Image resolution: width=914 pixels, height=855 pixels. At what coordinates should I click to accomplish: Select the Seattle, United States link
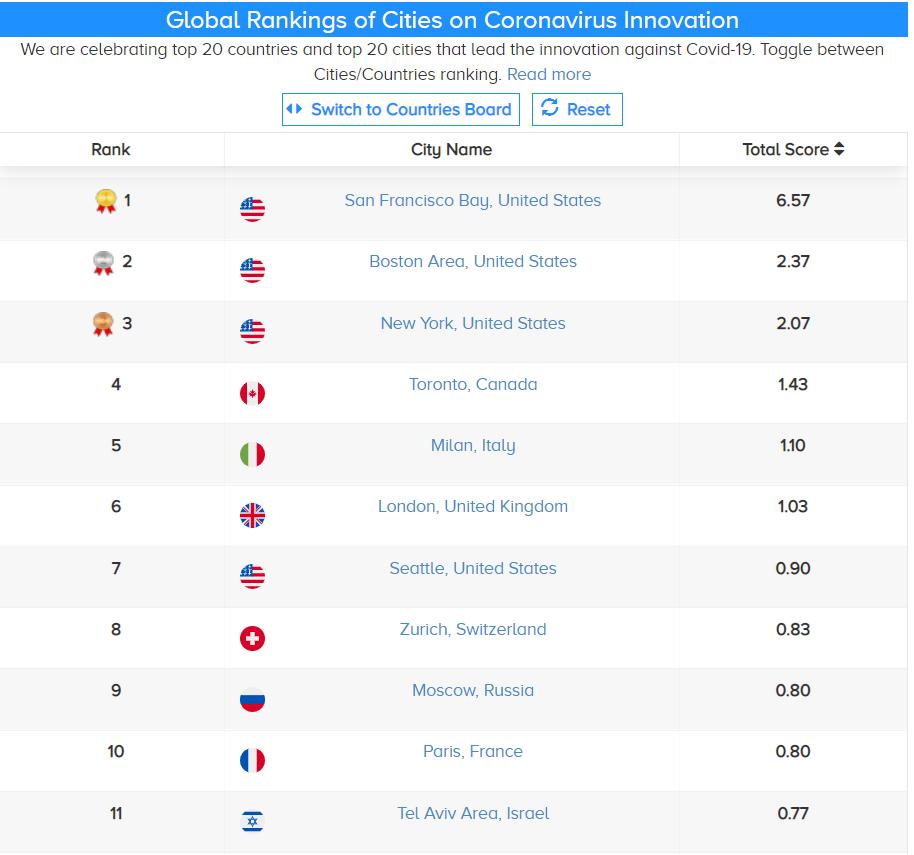point(473,568)
